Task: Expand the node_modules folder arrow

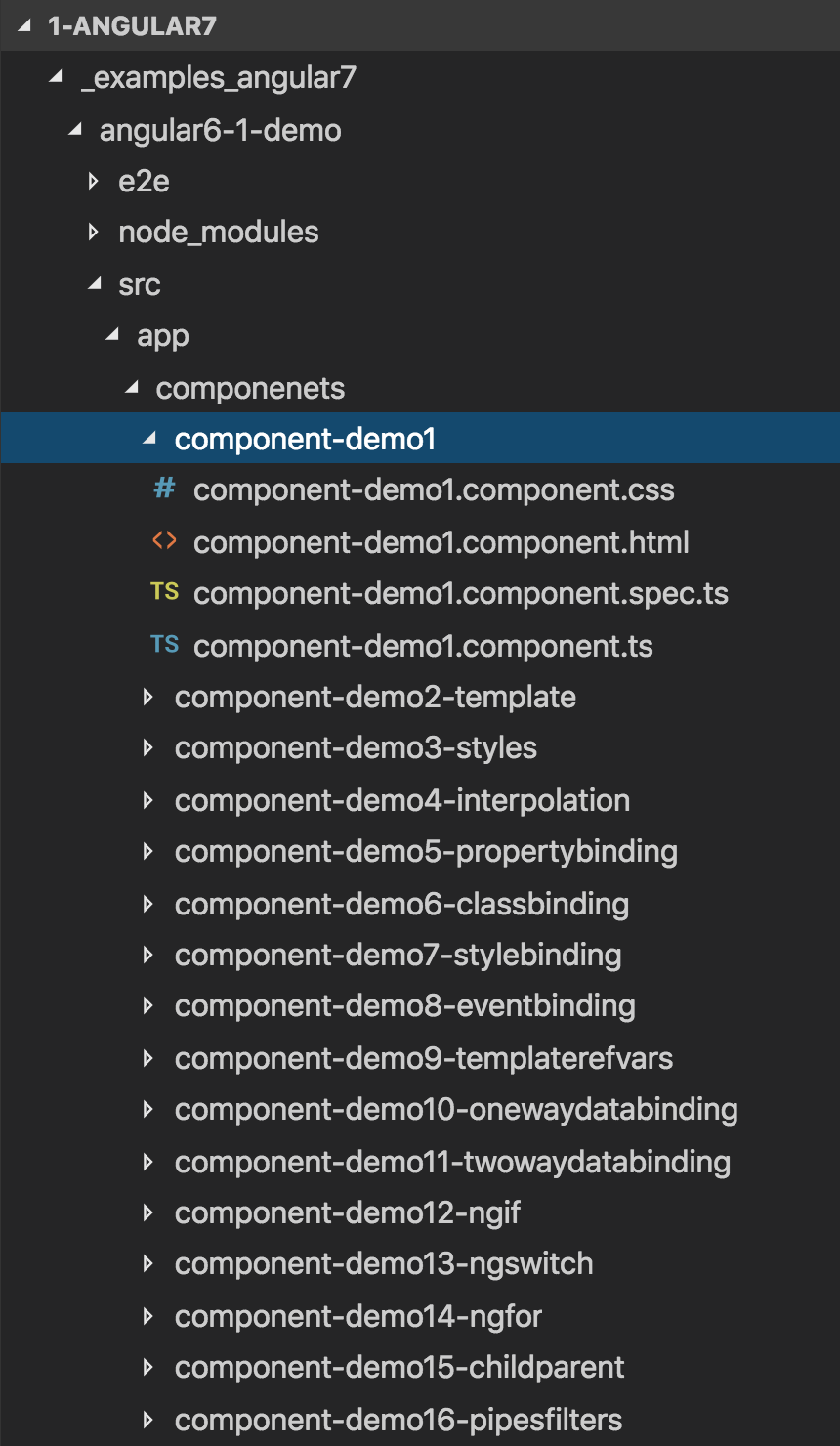Action: 94,232
